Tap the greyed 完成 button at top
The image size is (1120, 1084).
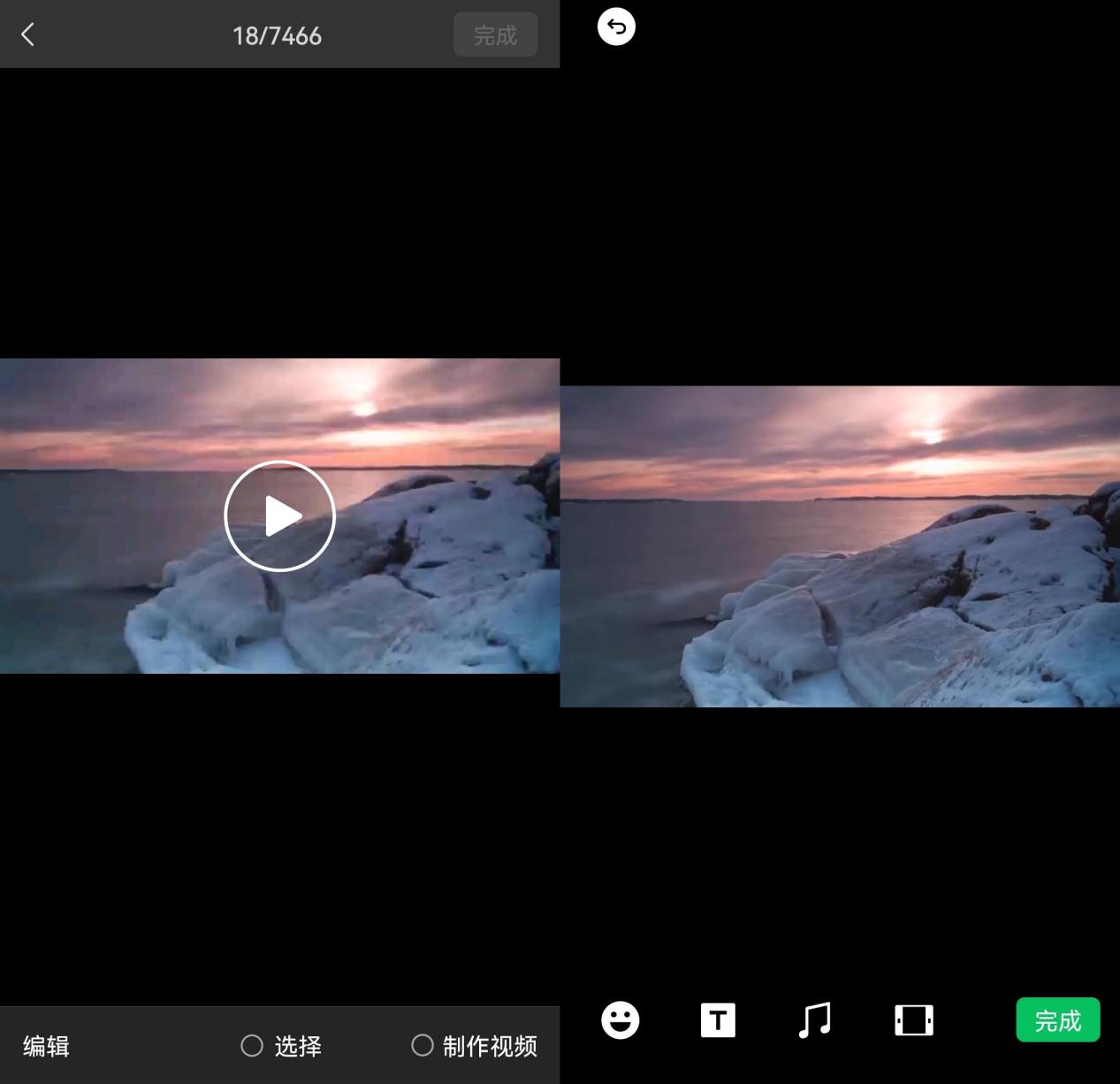pyautogui.click(x=495, y=34)
